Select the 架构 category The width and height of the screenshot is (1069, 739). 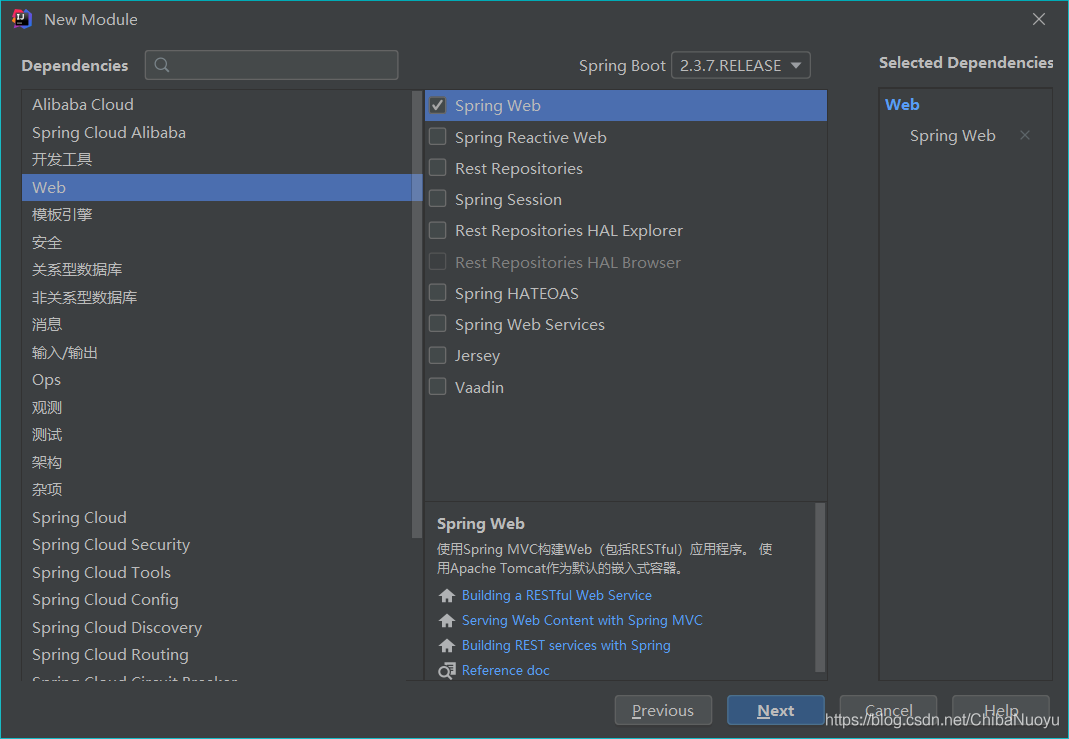point(217,462)
